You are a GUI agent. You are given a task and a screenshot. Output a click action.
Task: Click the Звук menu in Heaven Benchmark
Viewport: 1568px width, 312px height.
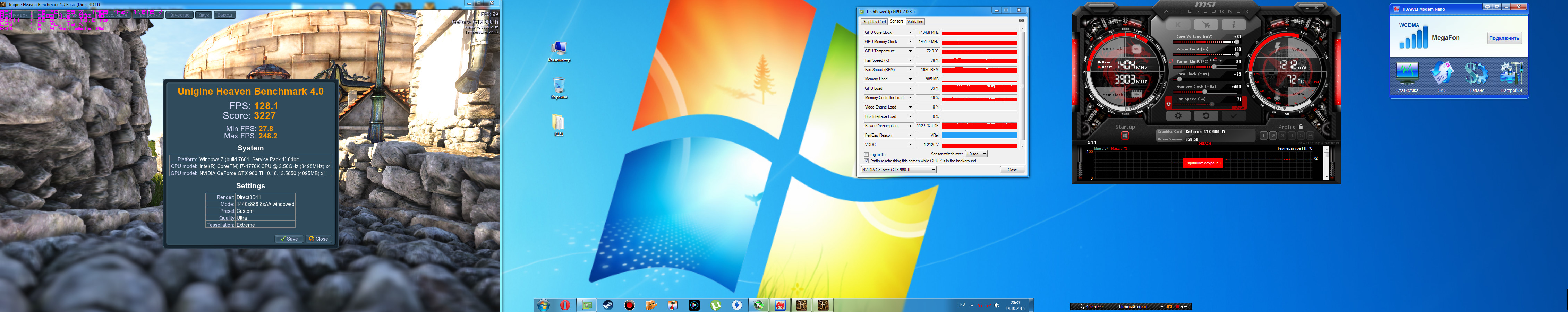pyautogui.click(x=204, y=15)
